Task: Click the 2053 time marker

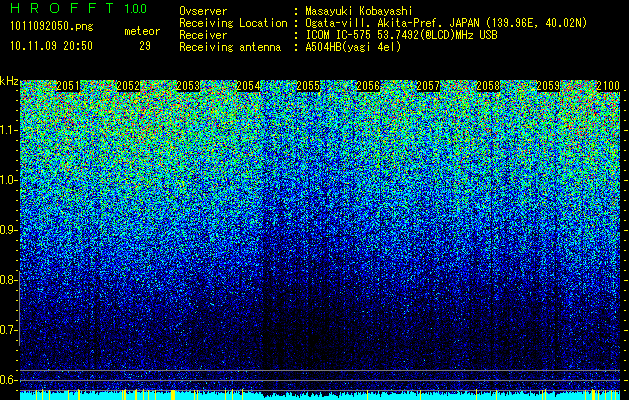Action: (x=188, y=86)
